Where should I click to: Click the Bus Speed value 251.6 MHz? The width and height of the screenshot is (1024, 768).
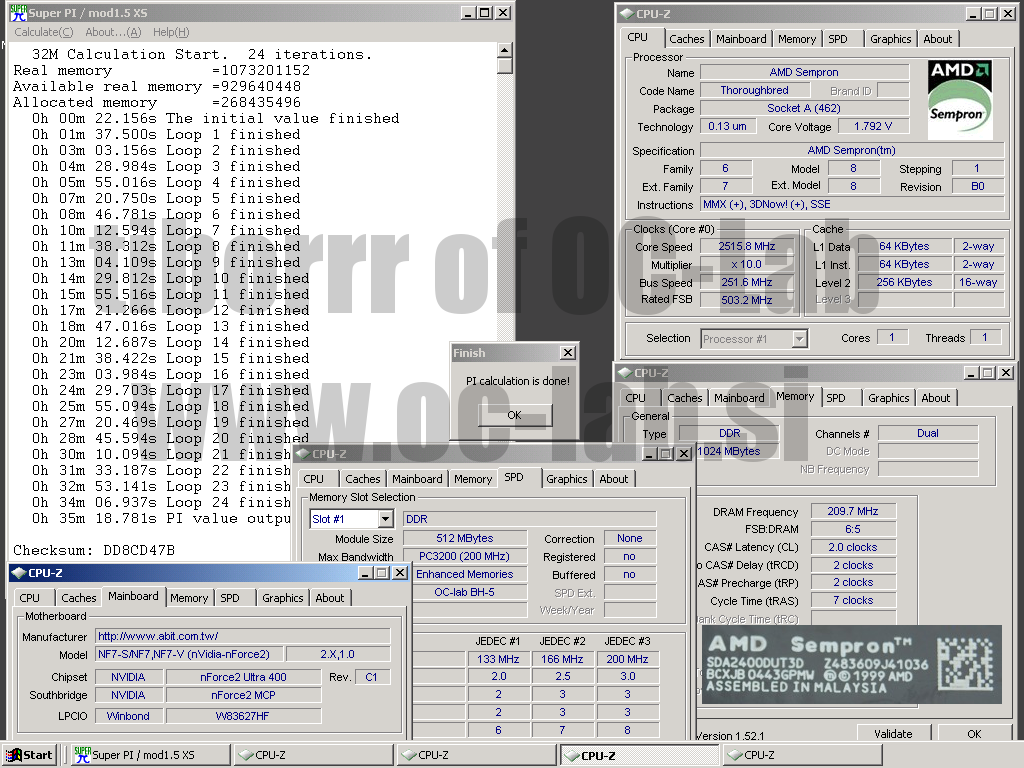click(747, 282)
